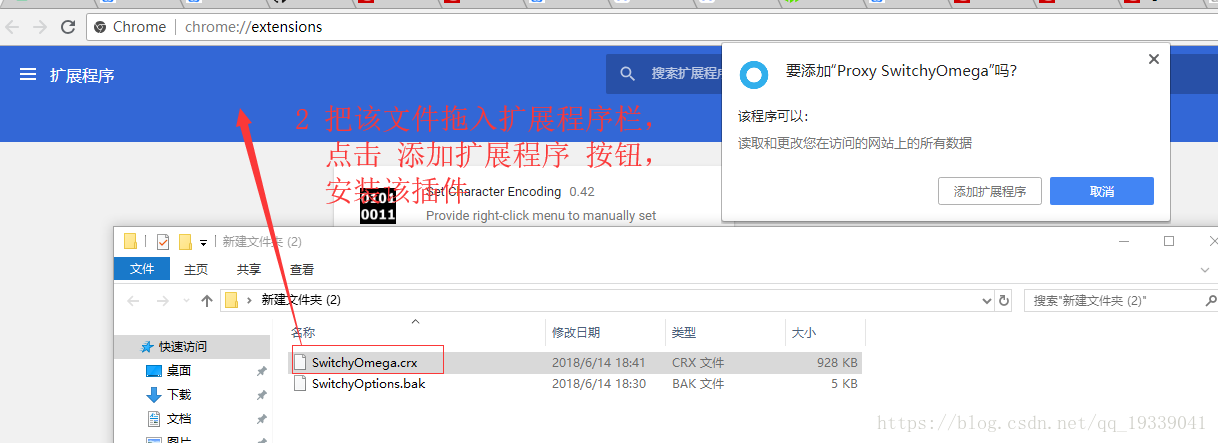This screenshot has height=443, width=1218.
Task: Click the Quick access star icon
Action: [x=147, y=347]
